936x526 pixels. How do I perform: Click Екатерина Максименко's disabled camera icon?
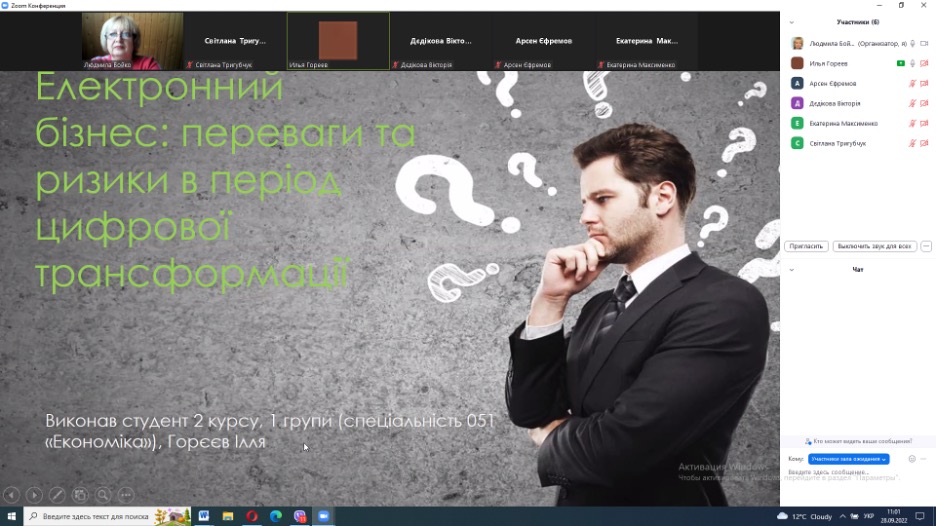point(924,124)
